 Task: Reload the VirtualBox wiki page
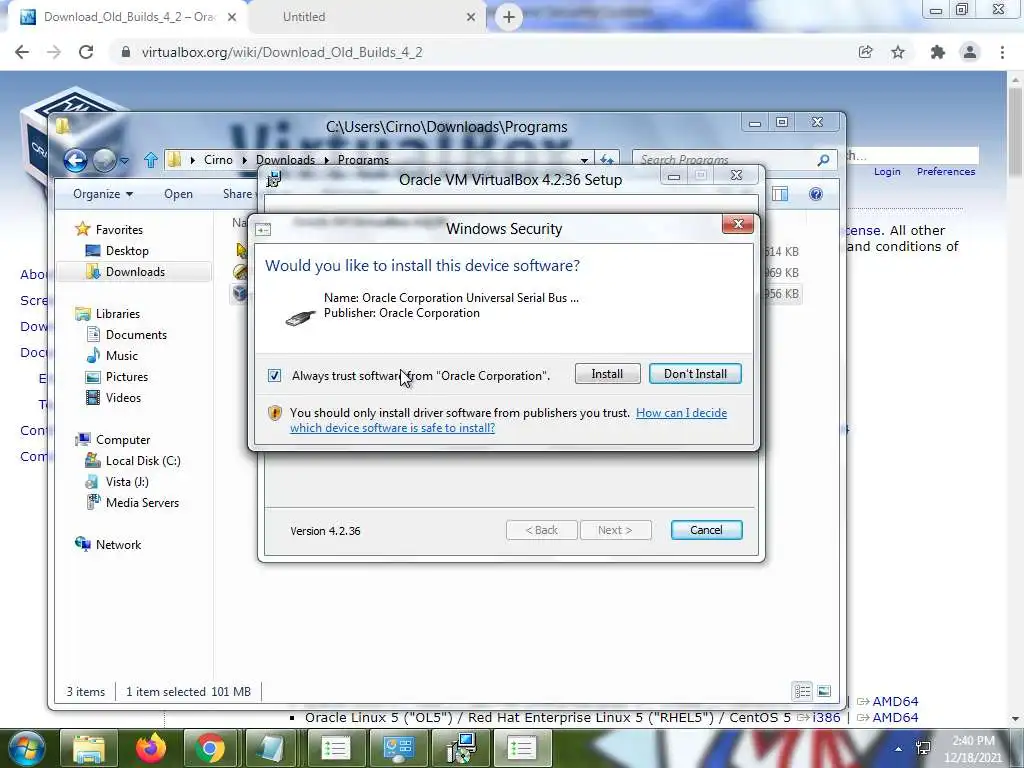[86, 52]
